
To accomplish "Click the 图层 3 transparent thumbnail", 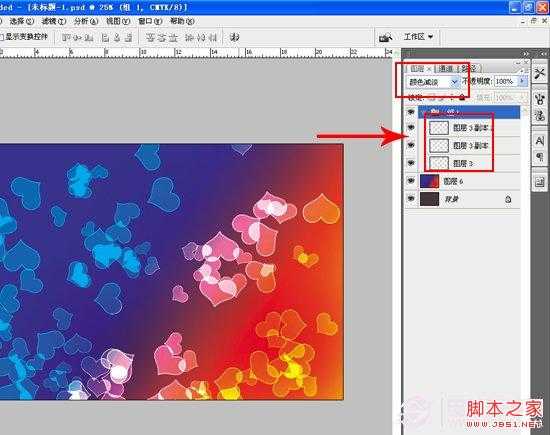I will tap(439, 163).
